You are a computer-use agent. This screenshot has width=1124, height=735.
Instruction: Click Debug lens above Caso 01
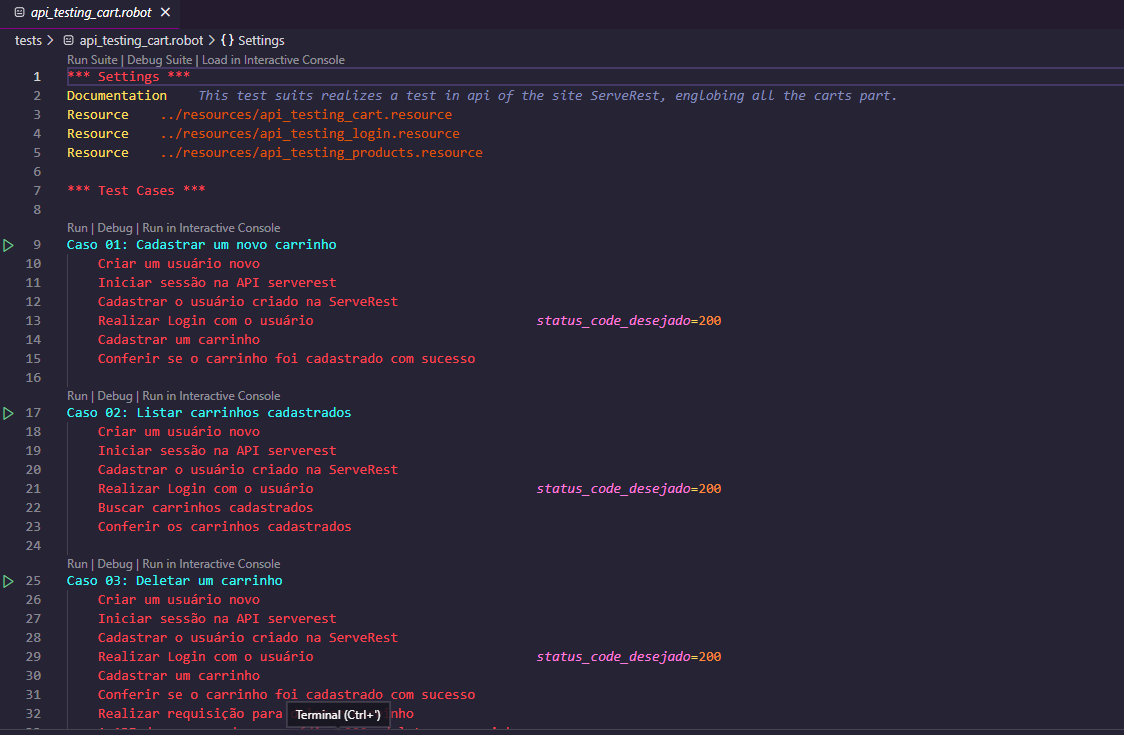[x=115, y=228]
